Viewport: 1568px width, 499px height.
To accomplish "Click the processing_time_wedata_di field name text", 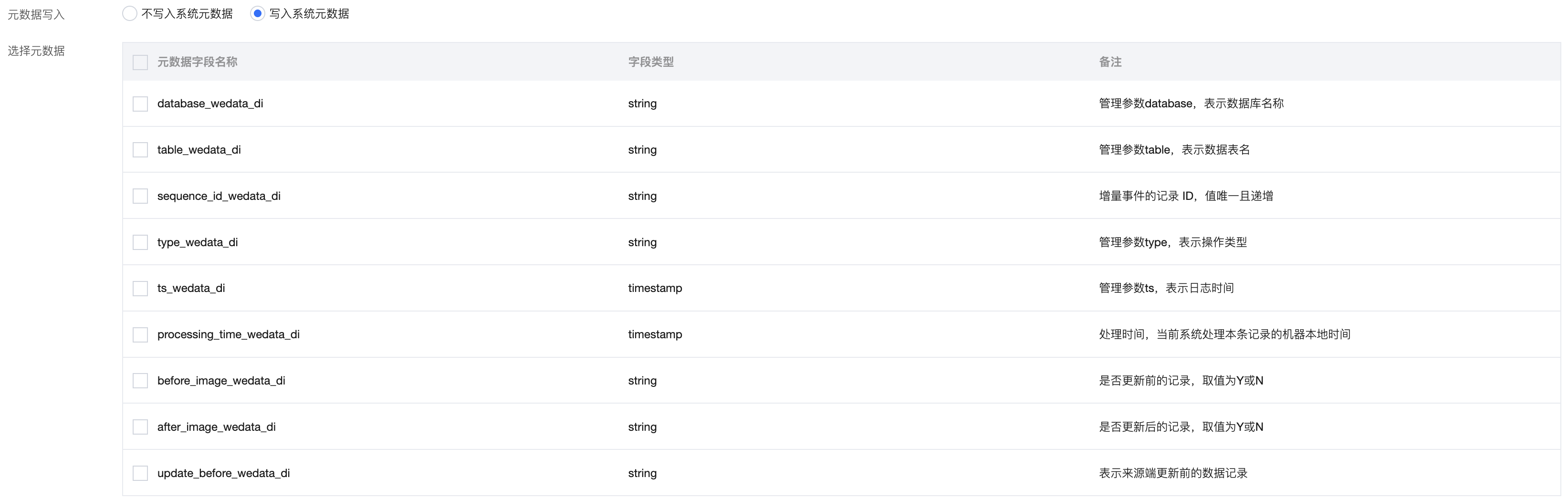I will click(x=228, y=335).
